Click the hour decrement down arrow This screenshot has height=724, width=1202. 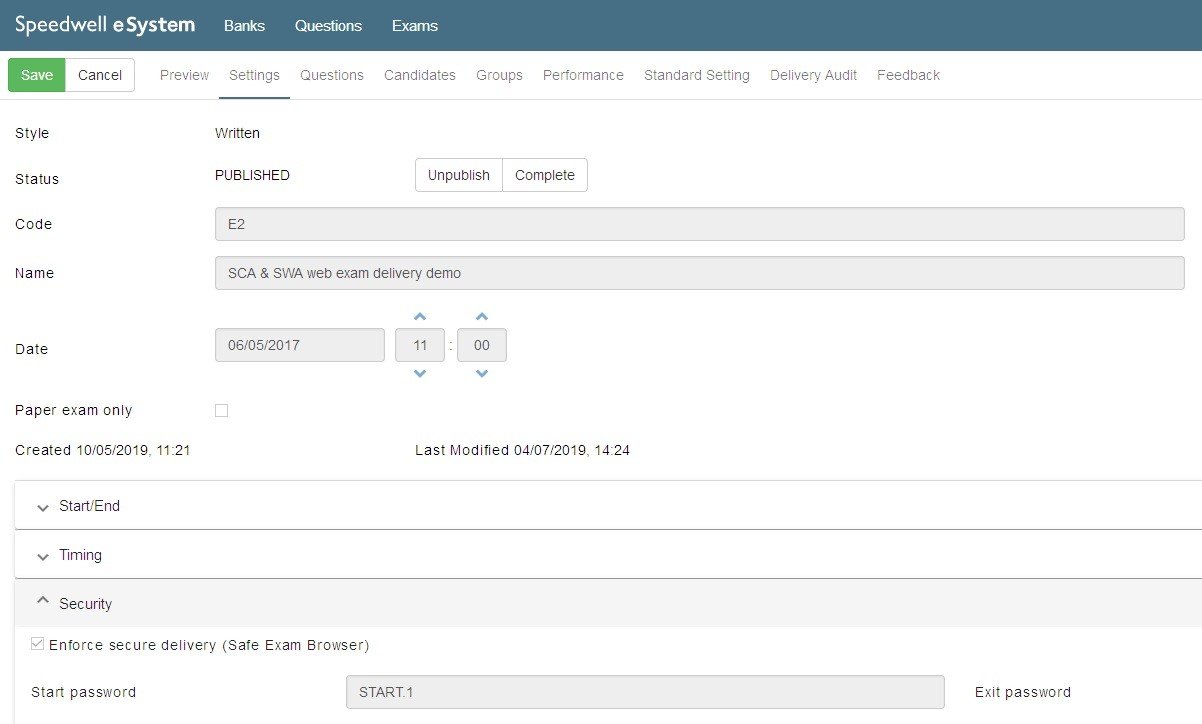[x=420, y=373]
